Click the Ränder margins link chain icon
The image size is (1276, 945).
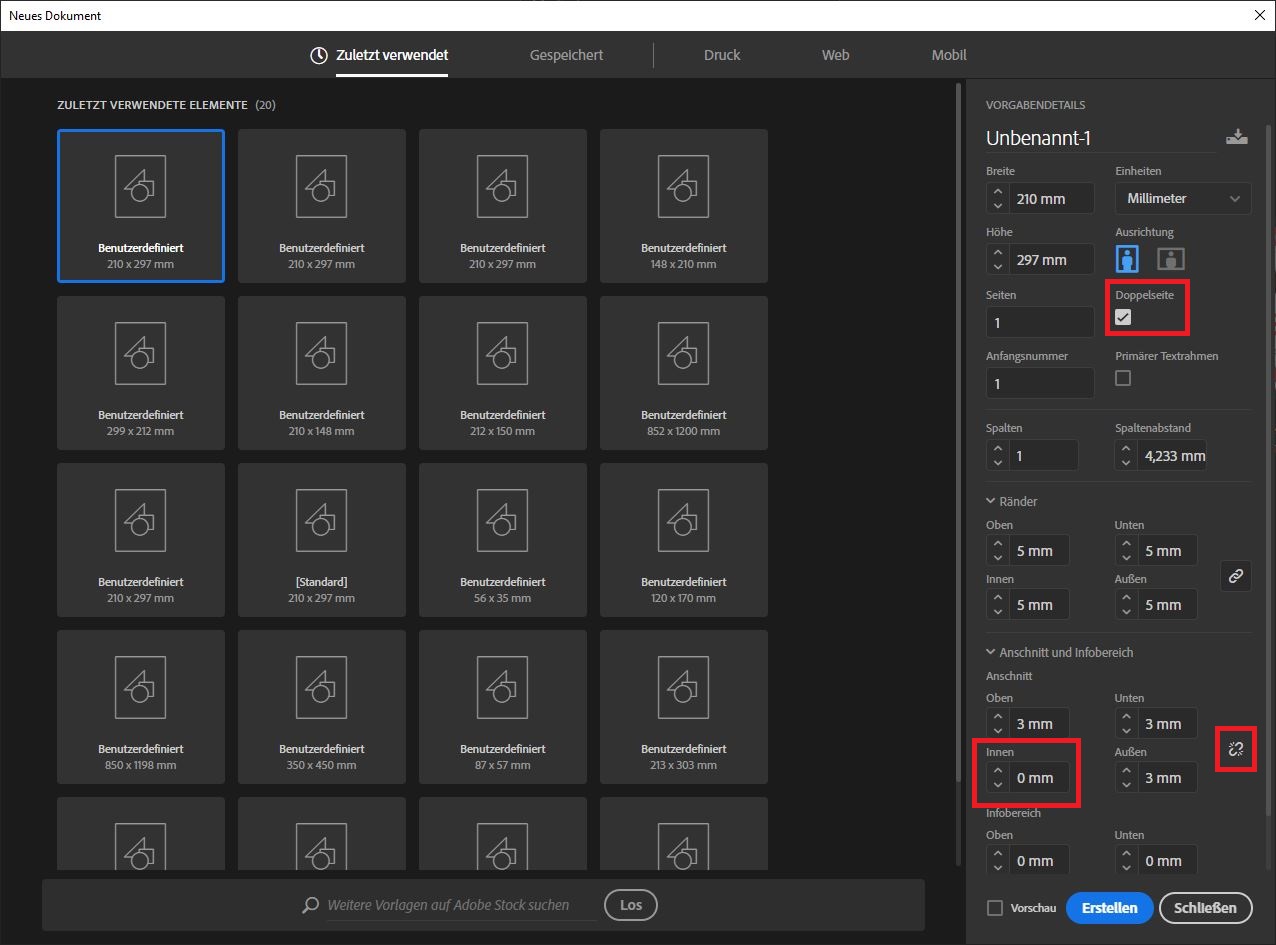pyautogui.click(x=1236, y=576)
